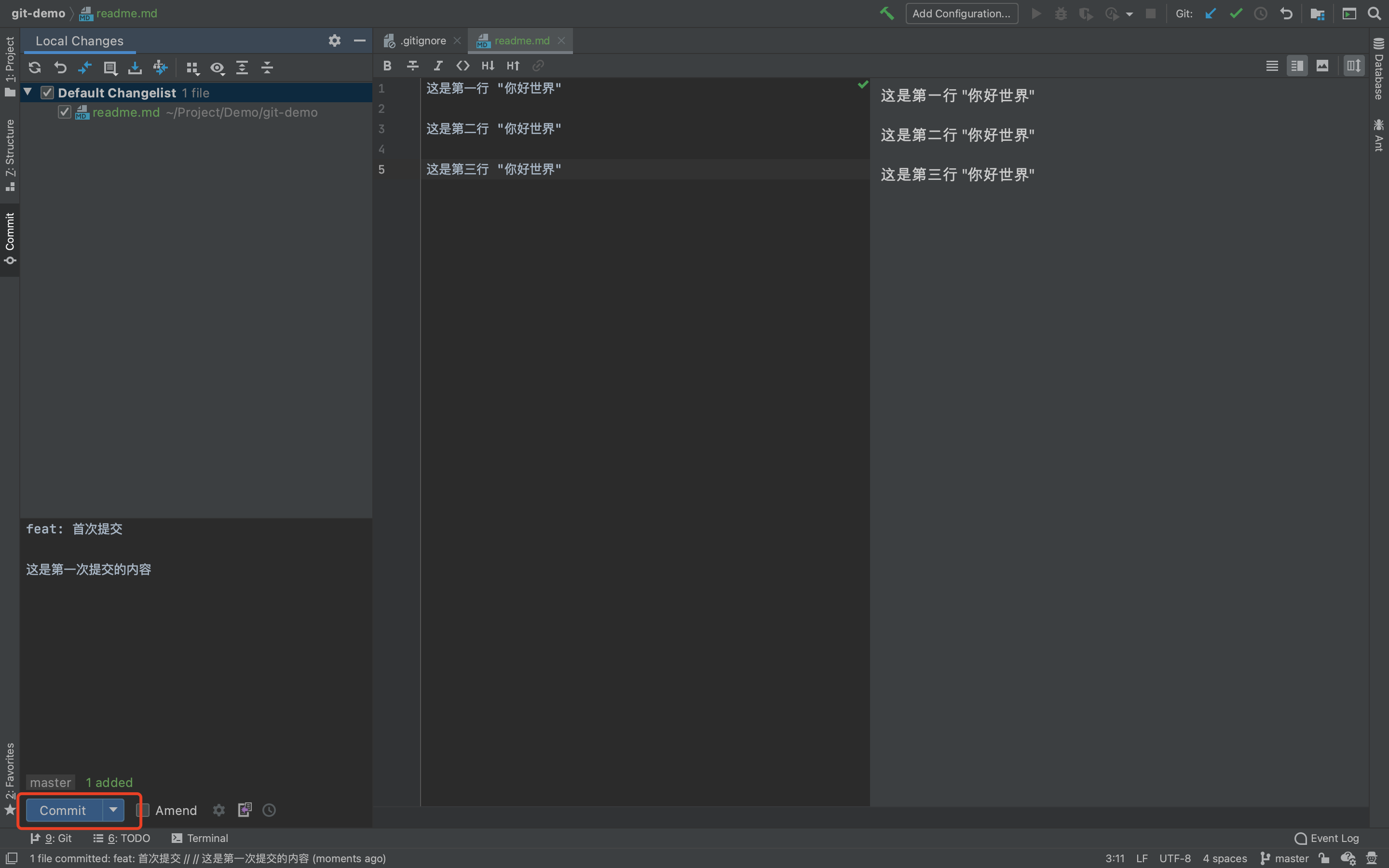Click the decrease header level icon

[488, 66]
